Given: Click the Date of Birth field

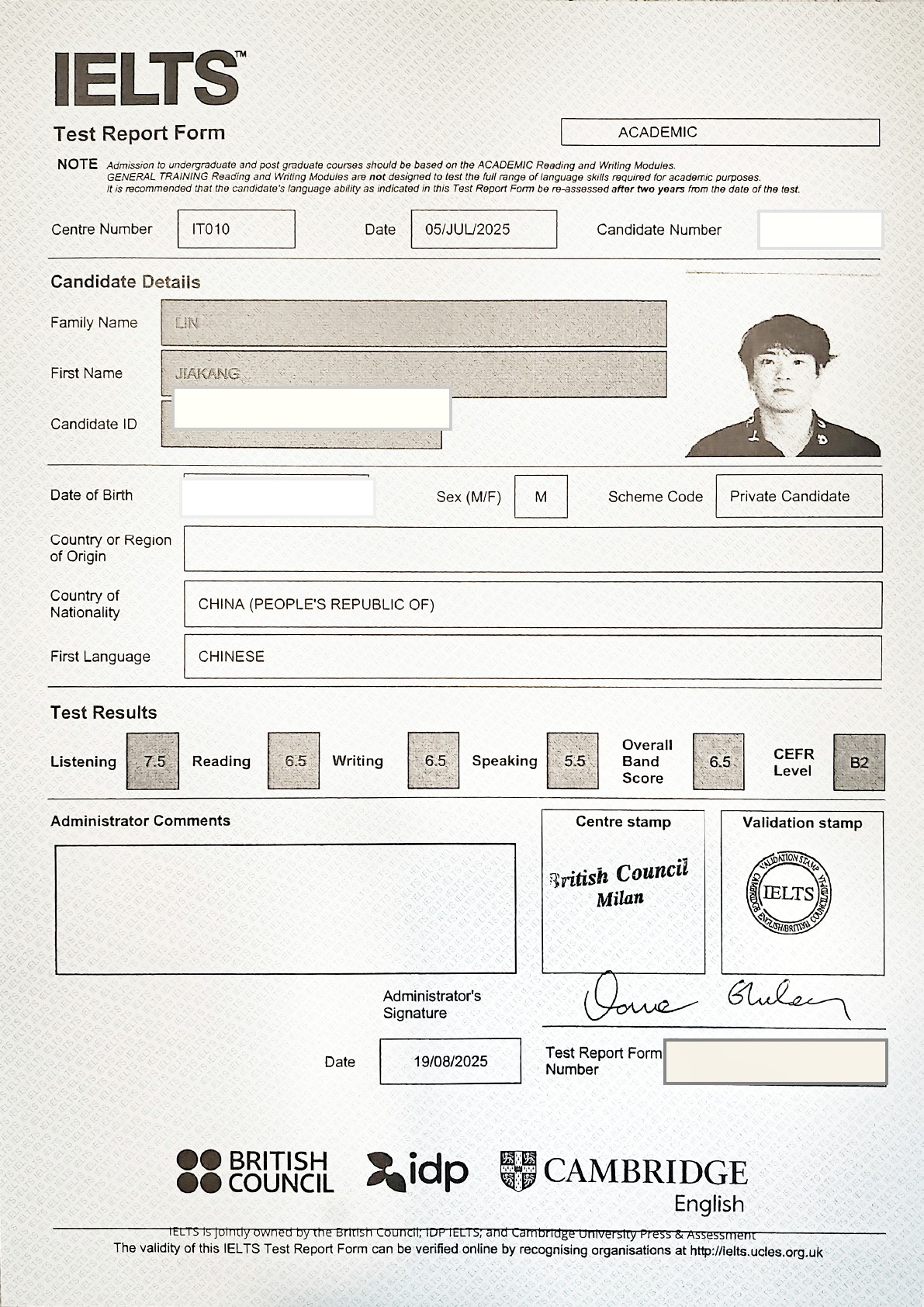Looking at the screenshot, I should [278, 496].
